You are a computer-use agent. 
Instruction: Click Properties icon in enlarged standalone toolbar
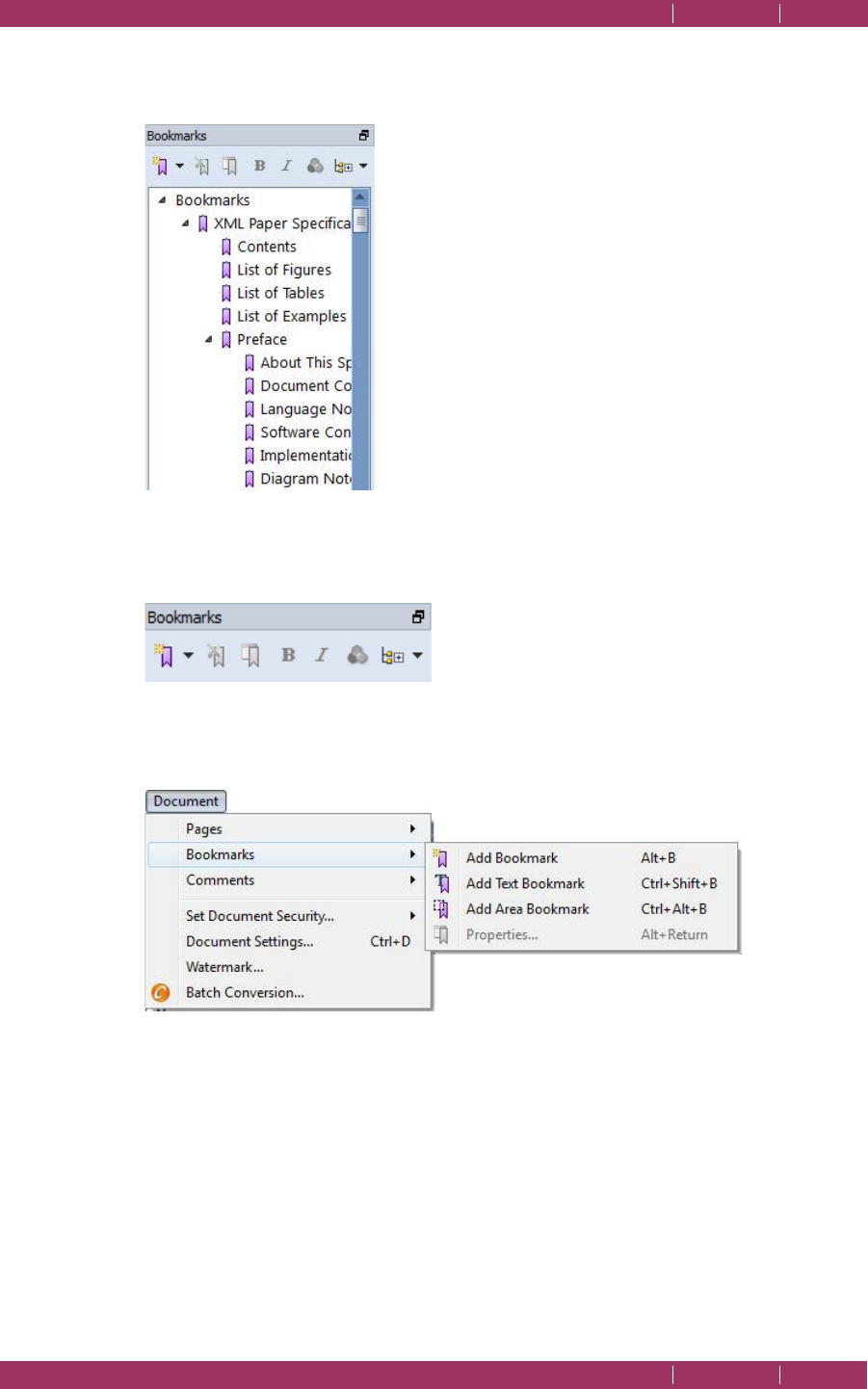tap(250, 656)
